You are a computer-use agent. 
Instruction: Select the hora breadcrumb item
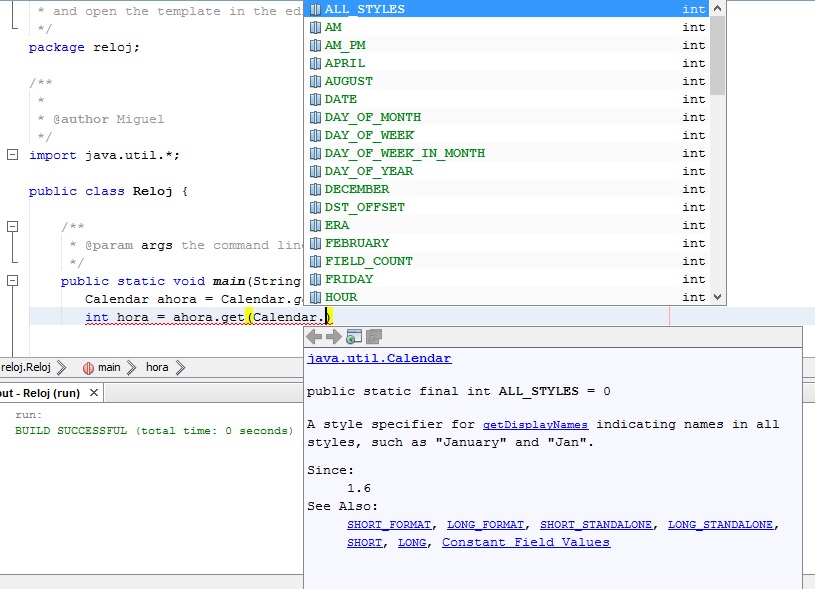click(157, 367)
